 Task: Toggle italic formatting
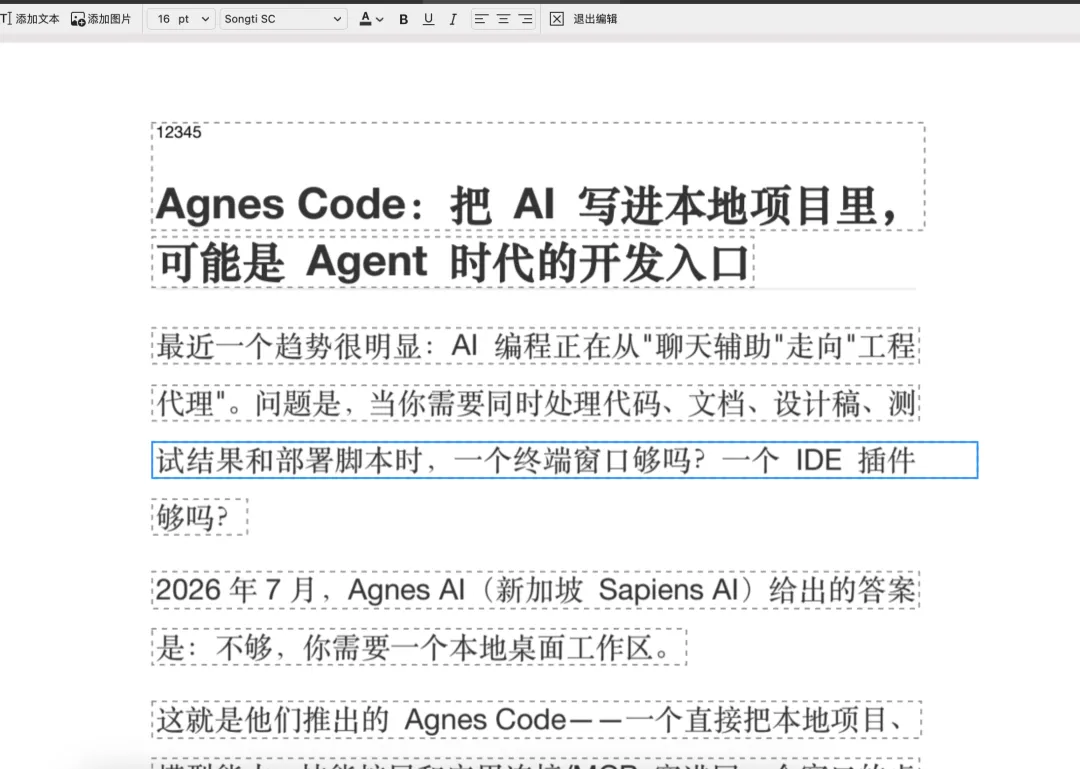(453, 19)
